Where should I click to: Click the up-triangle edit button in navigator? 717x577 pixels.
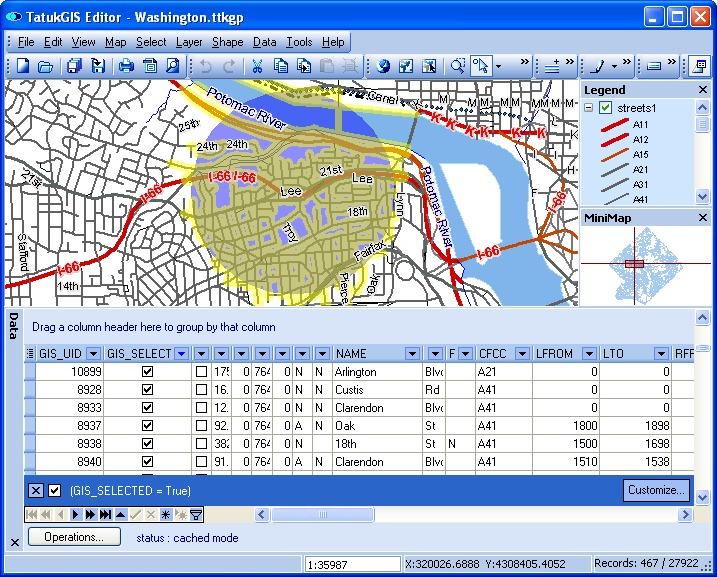pos(121,515)
